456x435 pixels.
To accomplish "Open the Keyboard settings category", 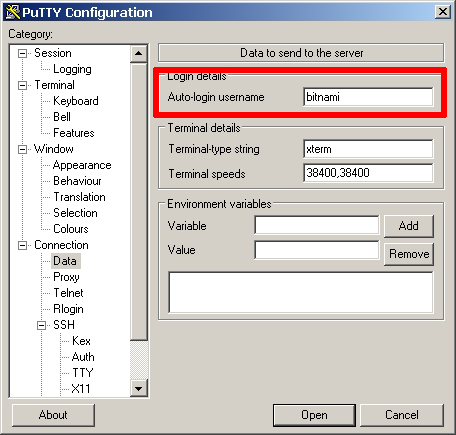I will (x=76, y=101).
